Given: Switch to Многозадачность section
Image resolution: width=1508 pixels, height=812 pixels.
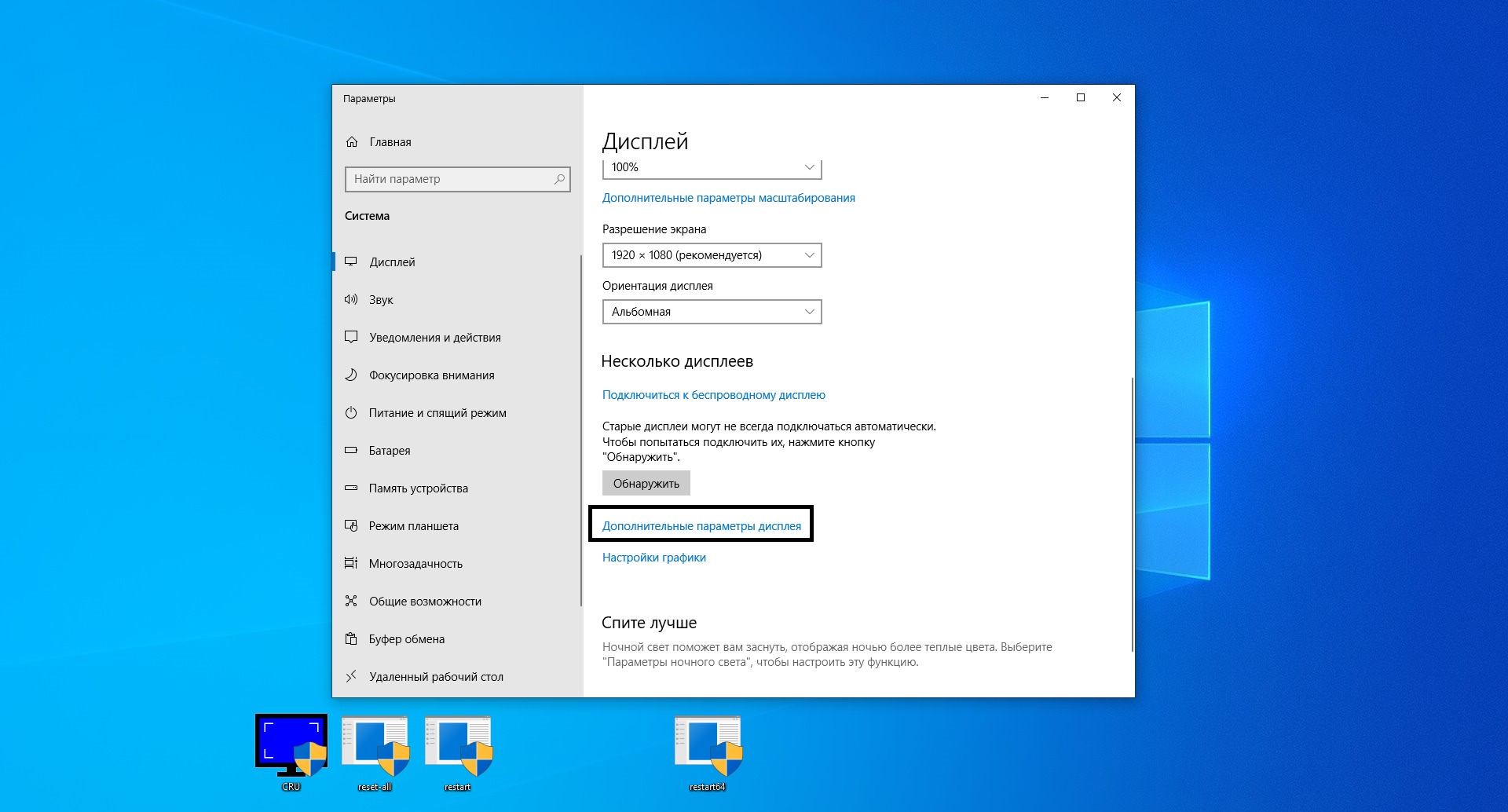Looking at the screenshot, I should point(415,564).
